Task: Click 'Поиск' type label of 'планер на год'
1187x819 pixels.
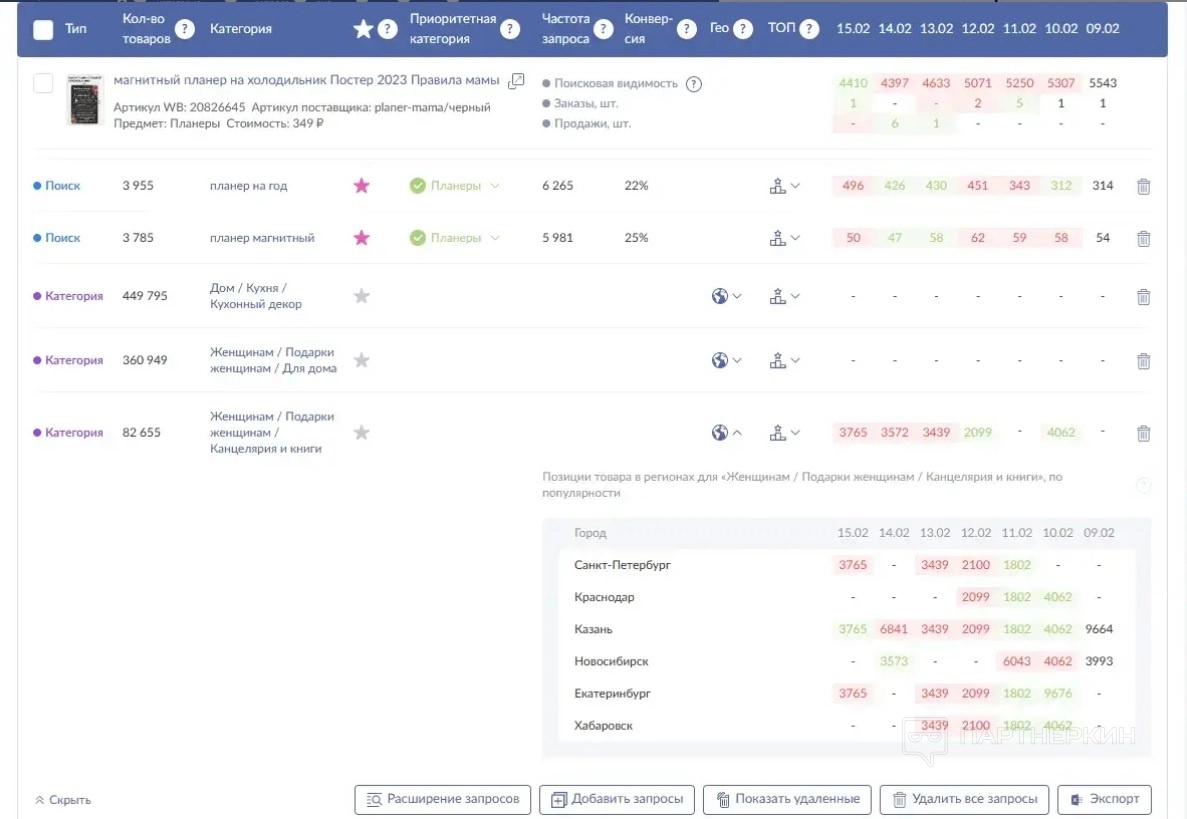Action: point(62,185)
